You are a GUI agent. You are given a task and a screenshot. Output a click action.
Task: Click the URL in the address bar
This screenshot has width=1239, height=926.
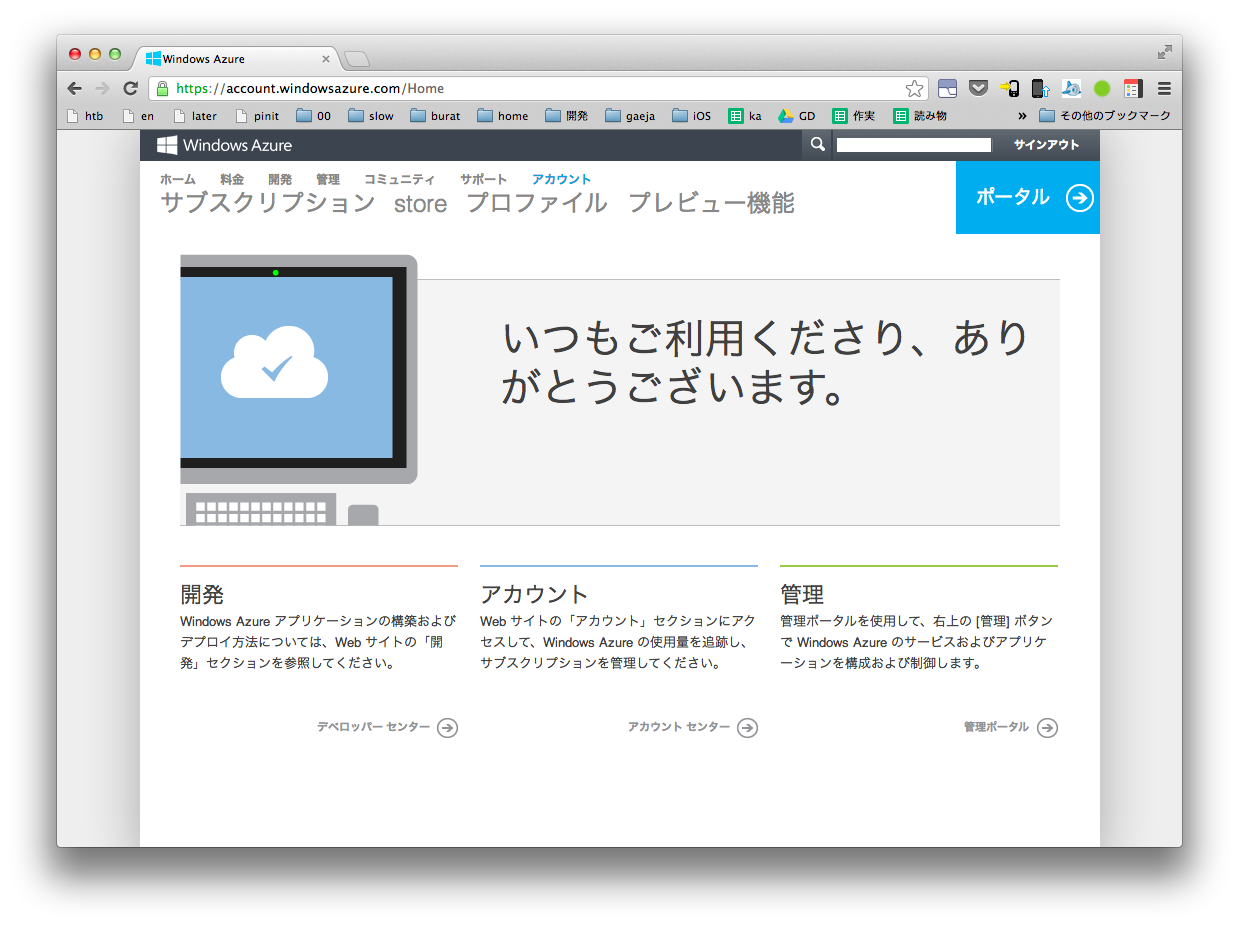tap(310, 88)
